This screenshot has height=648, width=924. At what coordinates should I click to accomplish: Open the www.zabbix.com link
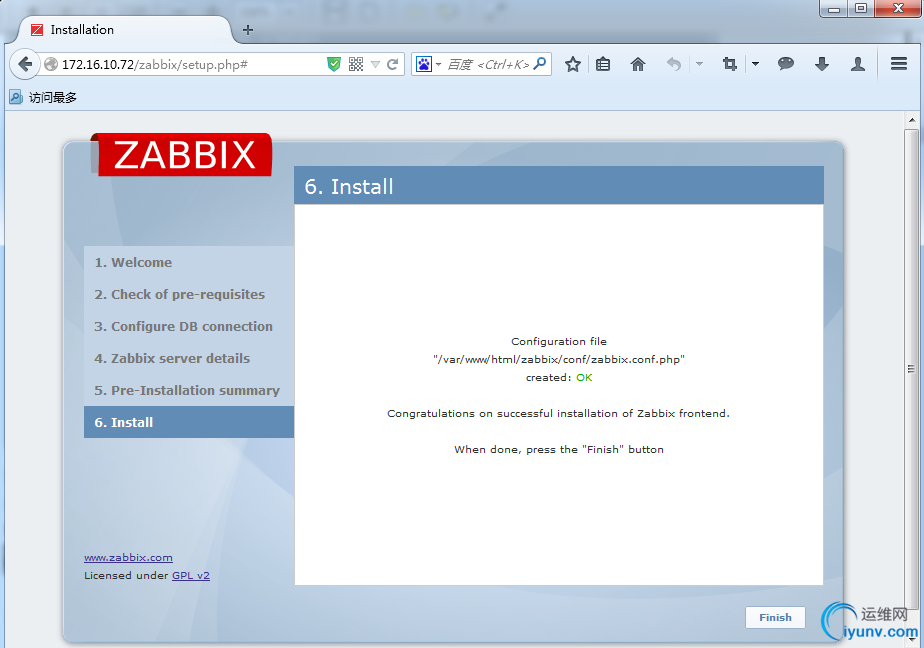point(128,557)
